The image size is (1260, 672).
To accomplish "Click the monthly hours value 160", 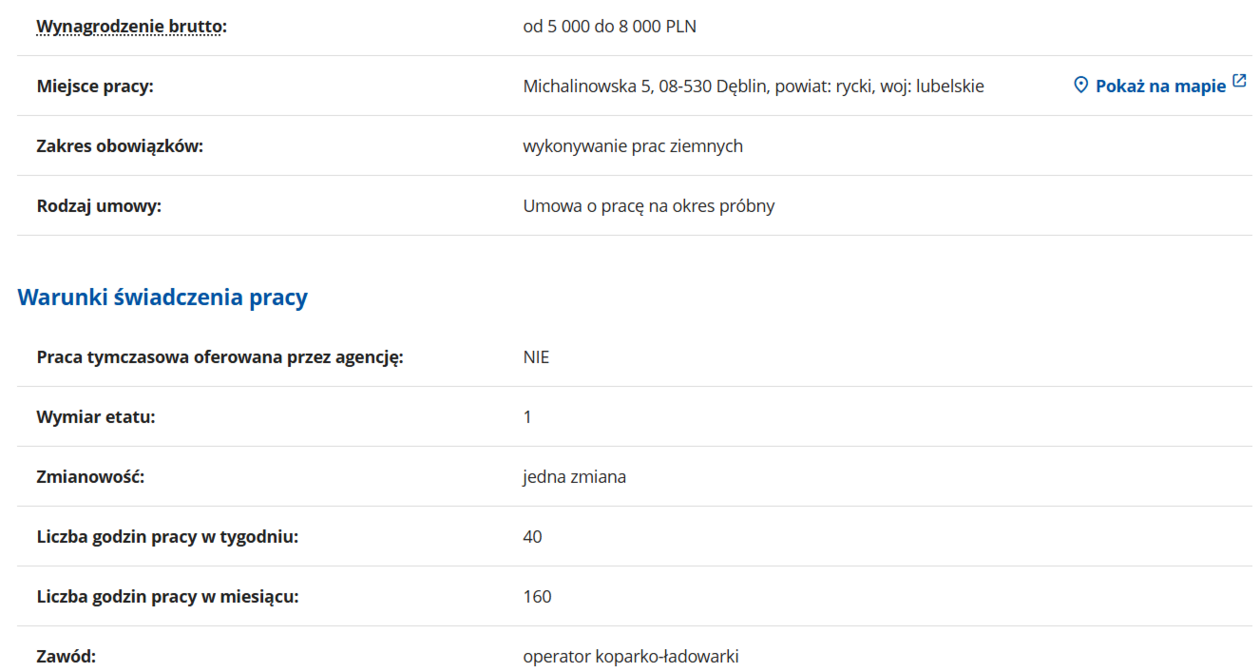I will point(537,597).
